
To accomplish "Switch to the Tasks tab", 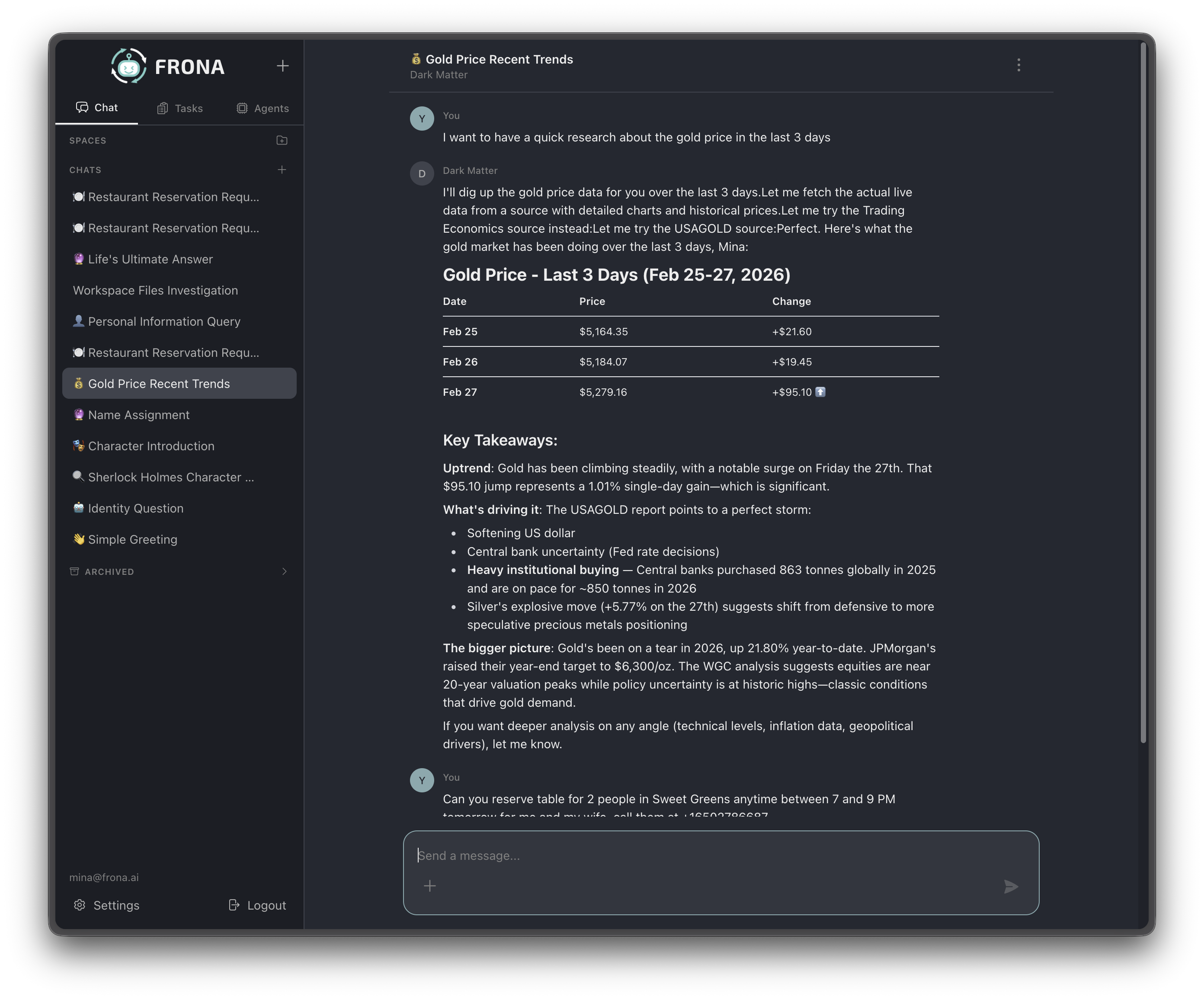I will (x=180, y=108).
